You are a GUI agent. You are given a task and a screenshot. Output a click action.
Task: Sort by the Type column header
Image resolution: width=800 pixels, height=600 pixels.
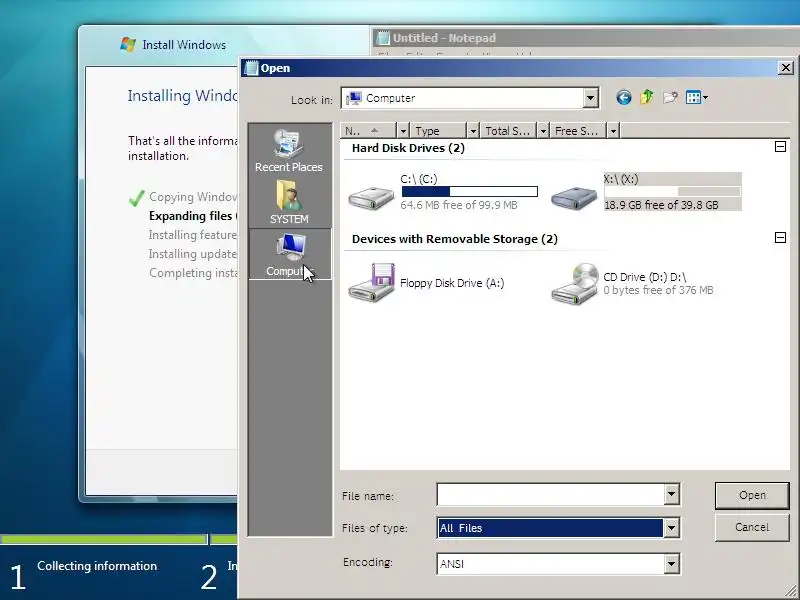click(439, 131)
